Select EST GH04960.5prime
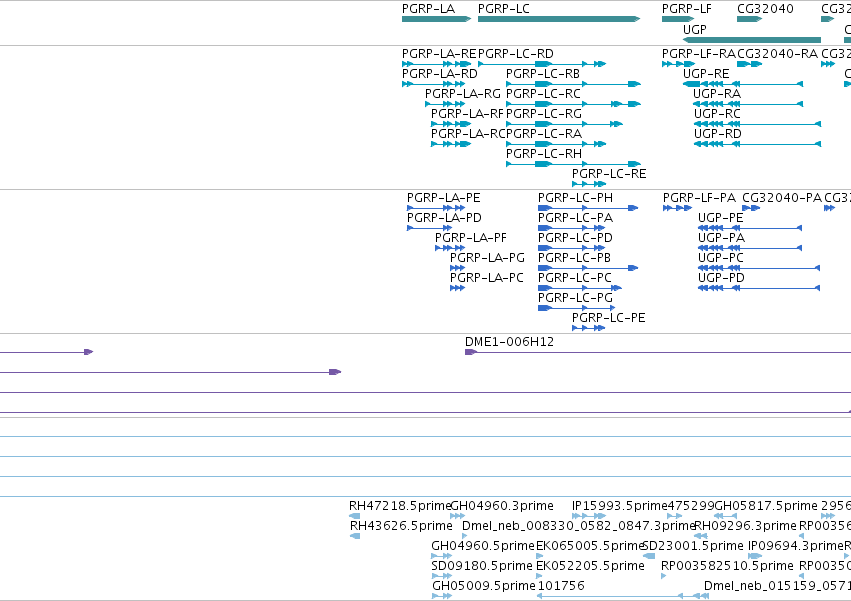Image resolution: width=851 pixels, height=601 pixels. 483,546
